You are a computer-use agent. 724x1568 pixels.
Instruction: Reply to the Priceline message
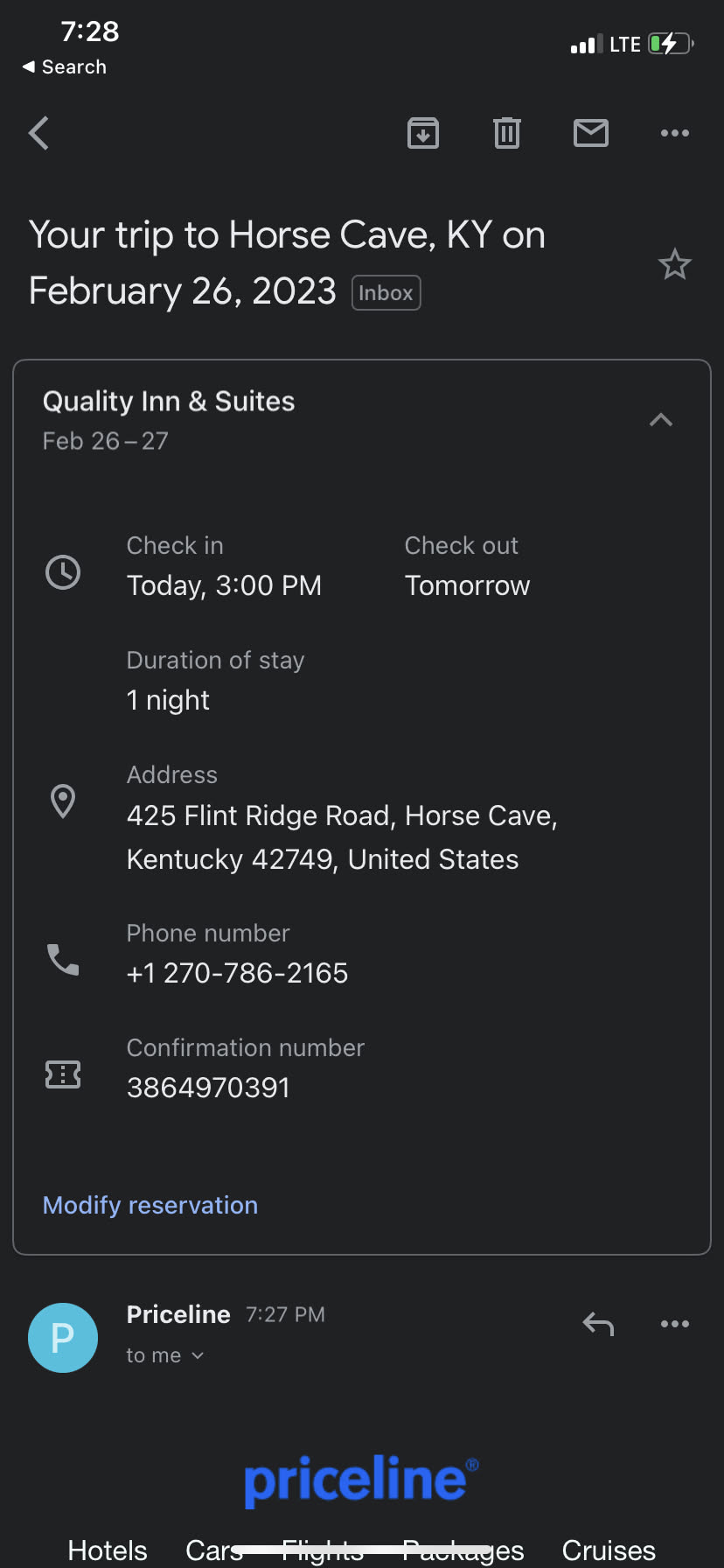[x=598, y=1324]
